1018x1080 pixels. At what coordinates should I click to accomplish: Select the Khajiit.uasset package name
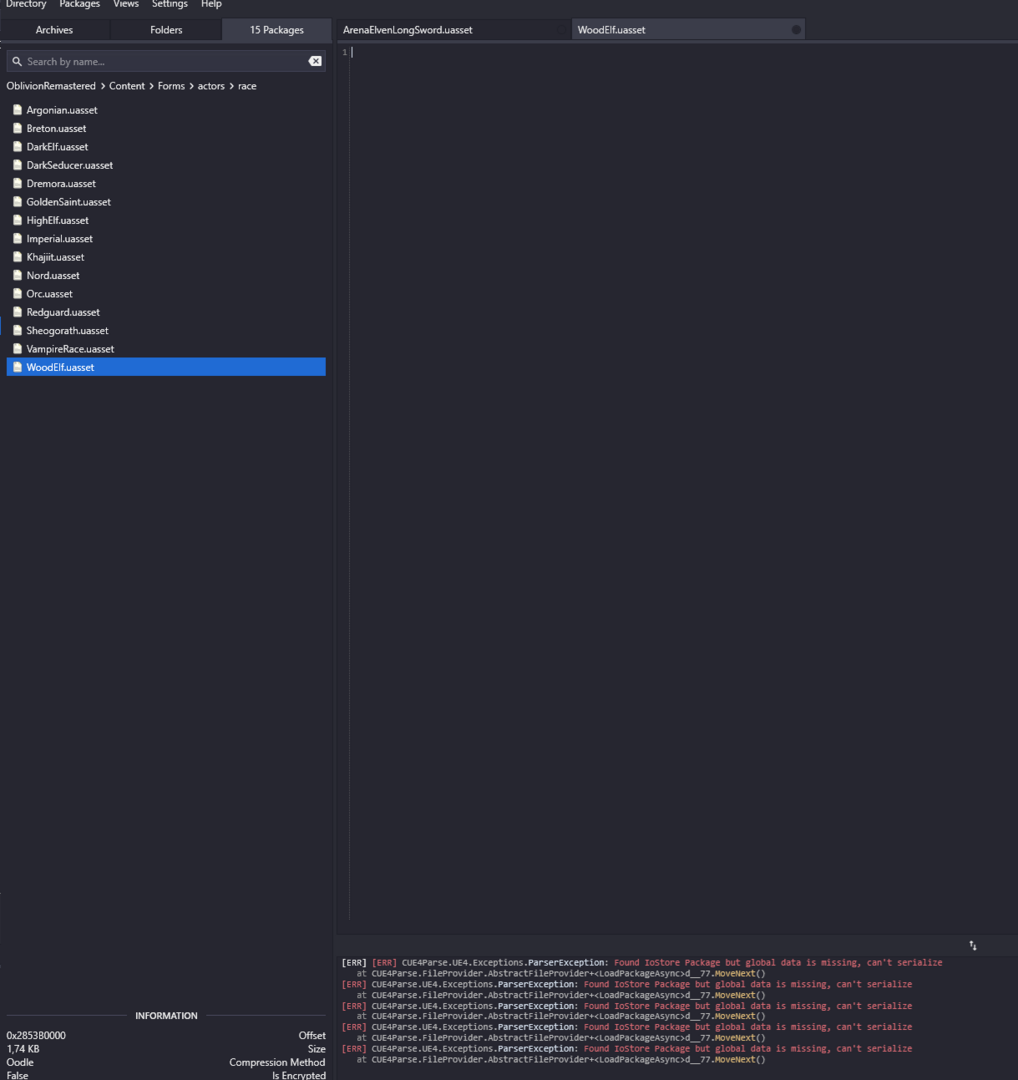(55, 257)
